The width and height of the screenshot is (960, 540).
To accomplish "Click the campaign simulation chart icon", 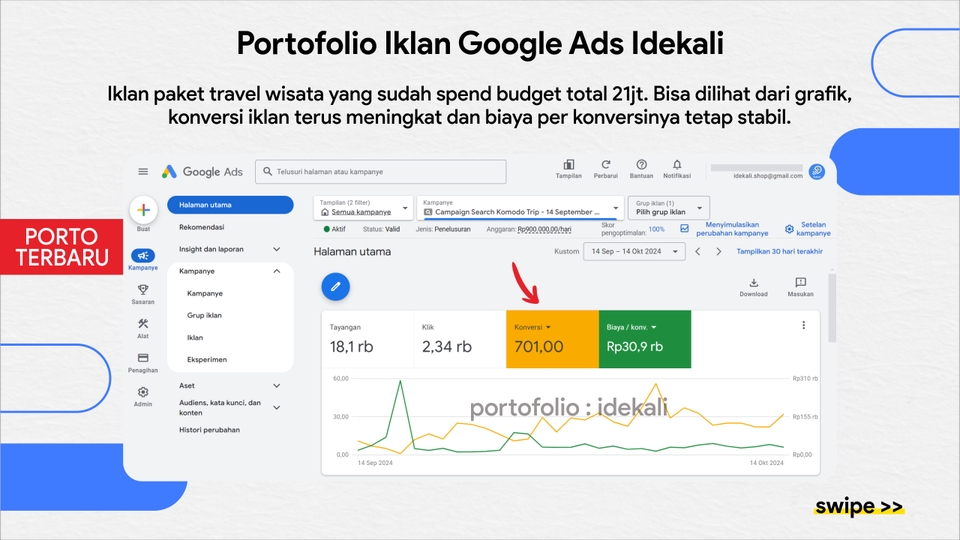I will (x=684, y=228).
